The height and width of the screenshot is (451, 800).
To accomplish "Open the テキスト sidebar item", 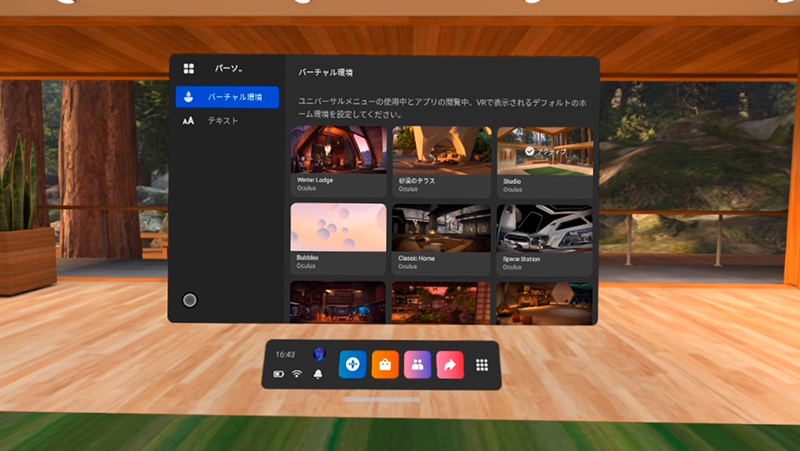I will coord(222,121).
